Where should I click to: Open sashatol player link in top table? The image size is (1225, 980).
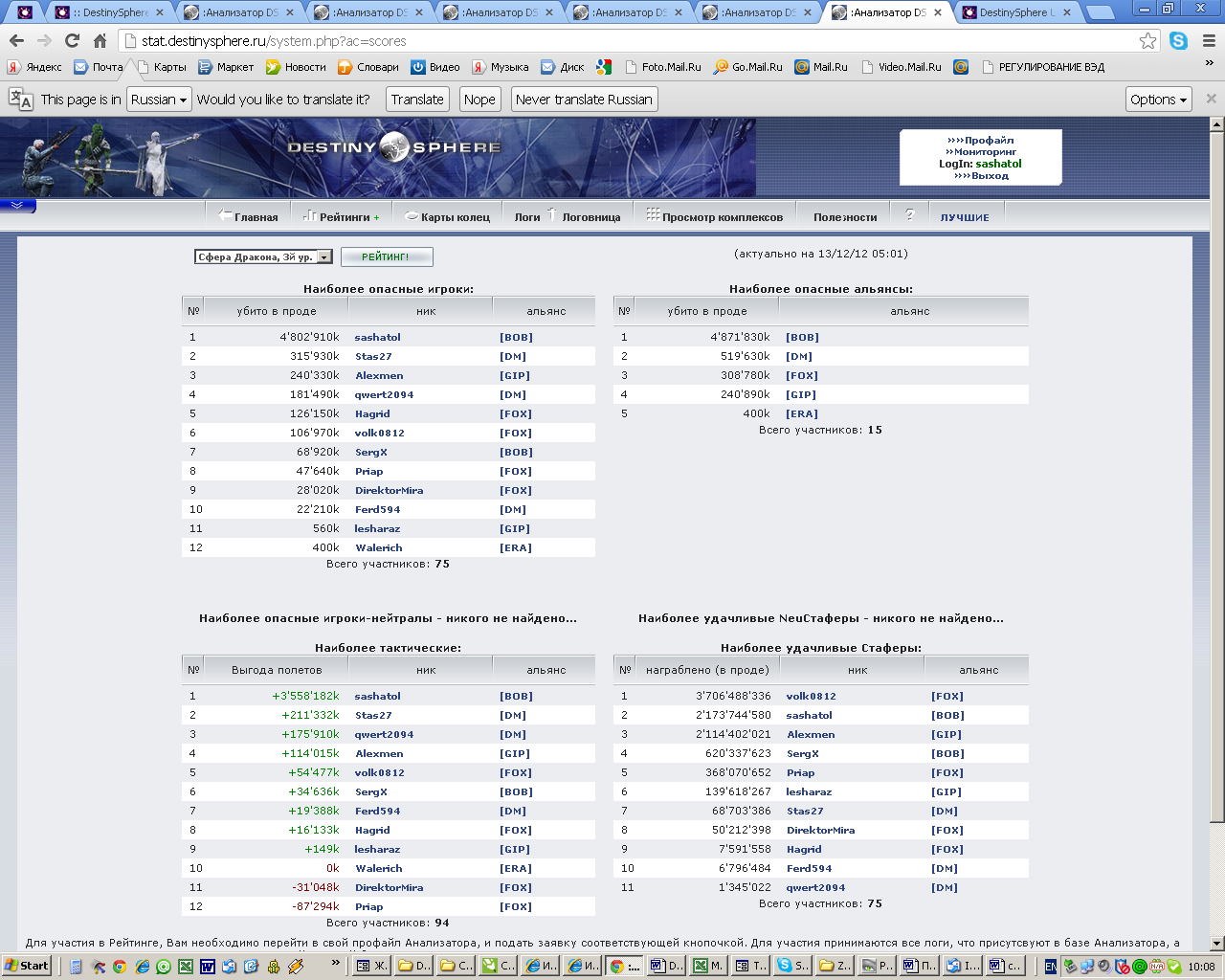click(377, 338)
